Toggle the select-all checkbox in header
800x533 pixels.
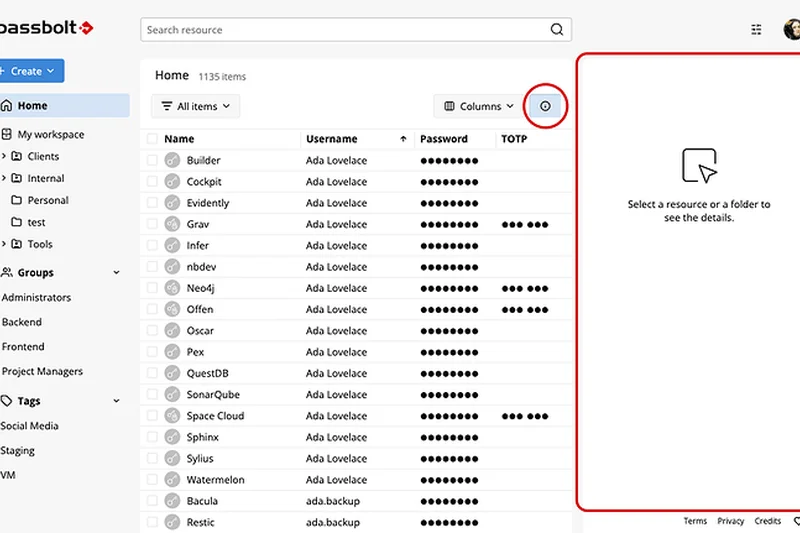[x=152, y=139]
